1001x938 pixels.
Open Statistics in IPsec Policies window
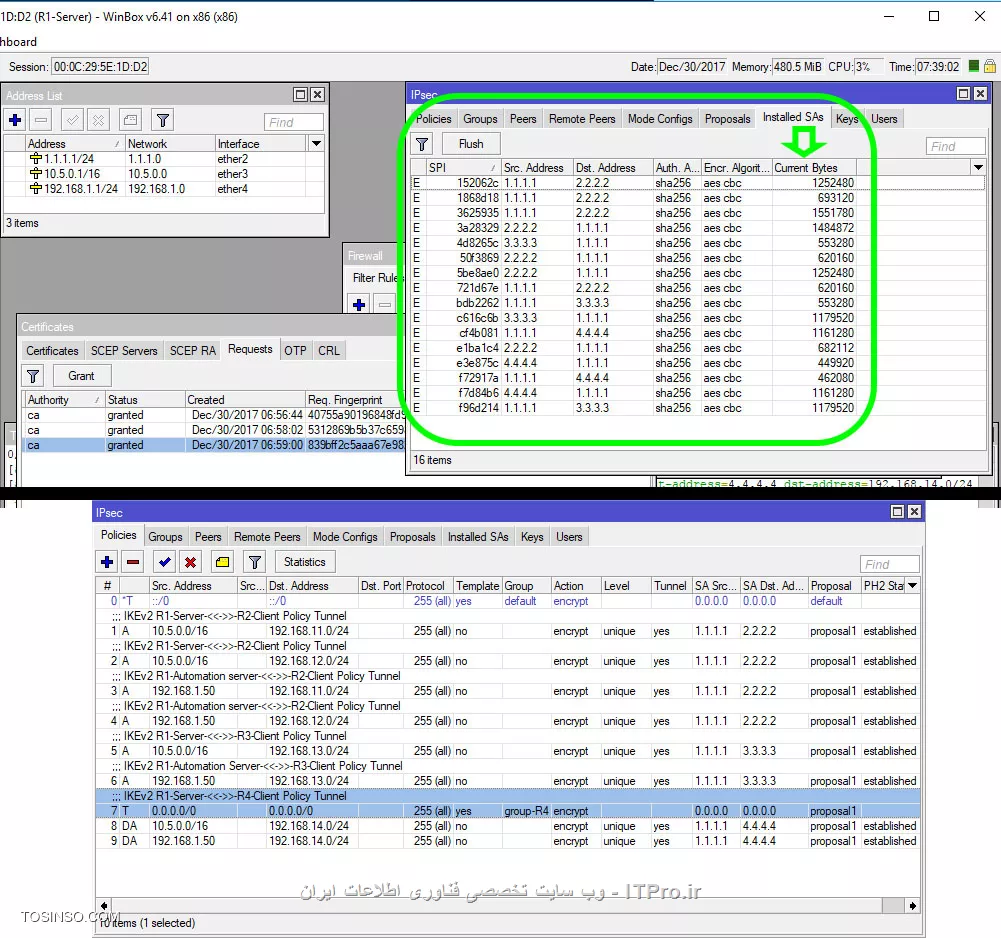(305, 562)
